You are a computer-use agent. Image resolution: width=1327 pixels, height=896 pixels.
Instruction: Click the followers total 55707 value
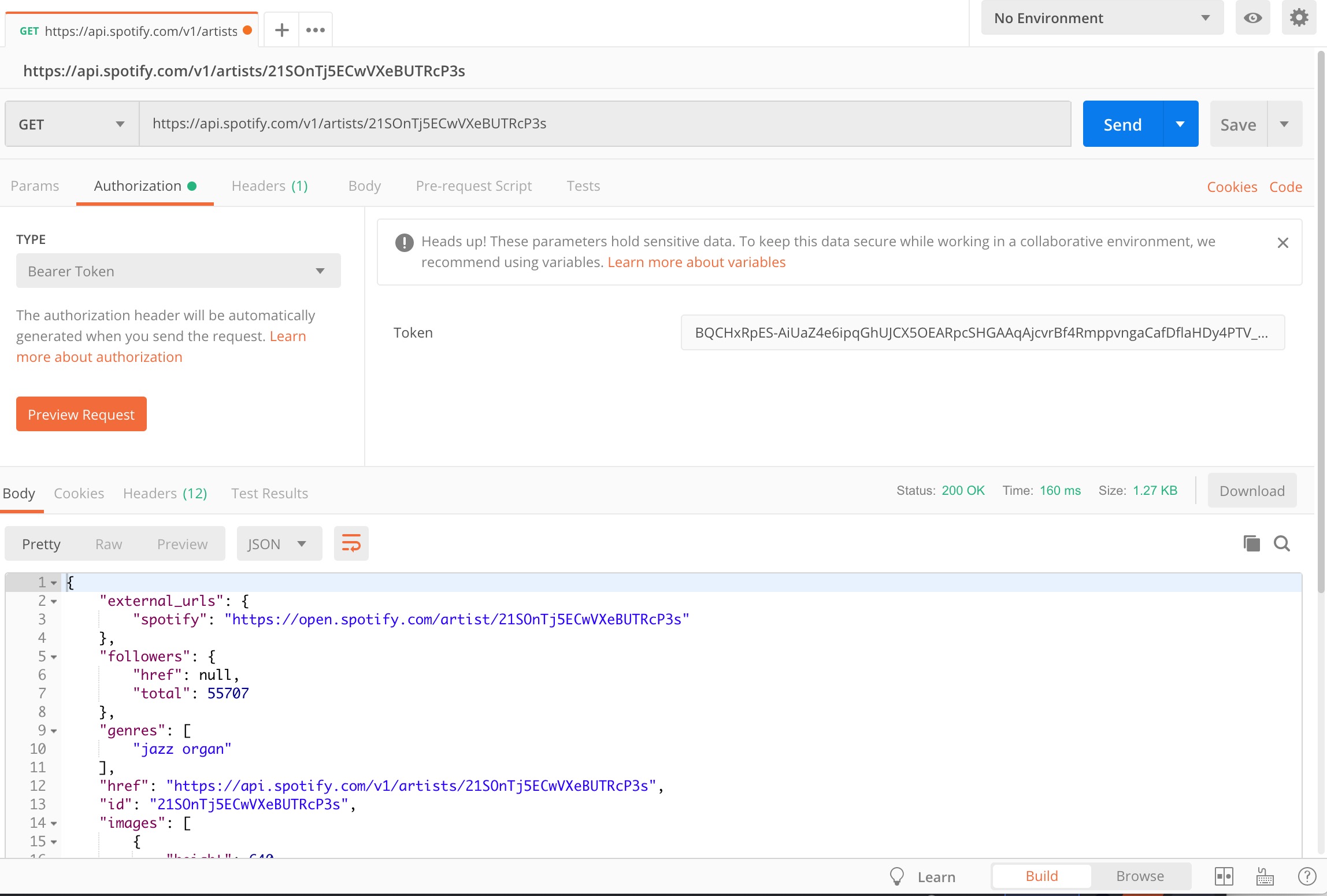point(228,694)
